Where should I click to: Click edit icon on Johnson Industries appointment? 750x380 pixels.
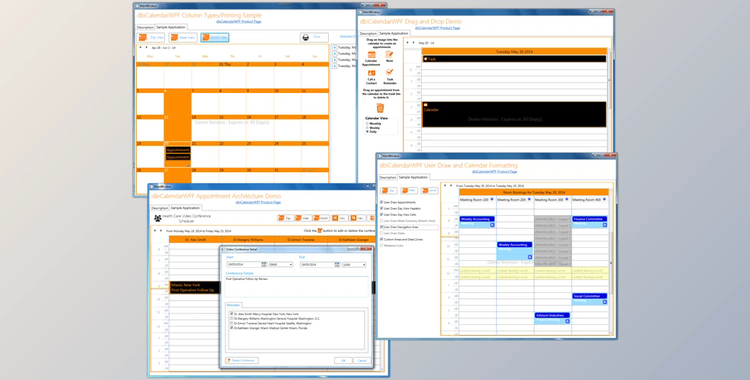567,321
